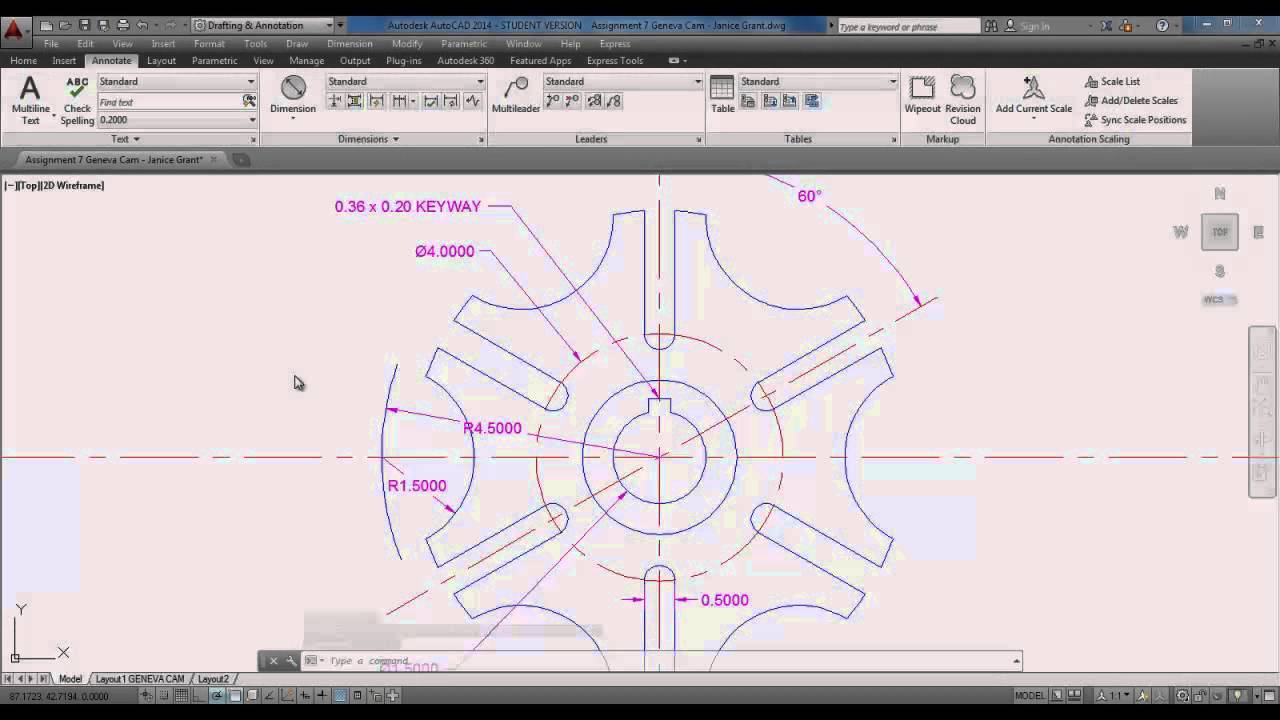Insert a Table
Screen dimensions: 1280x720
click(x=723, y=95)
